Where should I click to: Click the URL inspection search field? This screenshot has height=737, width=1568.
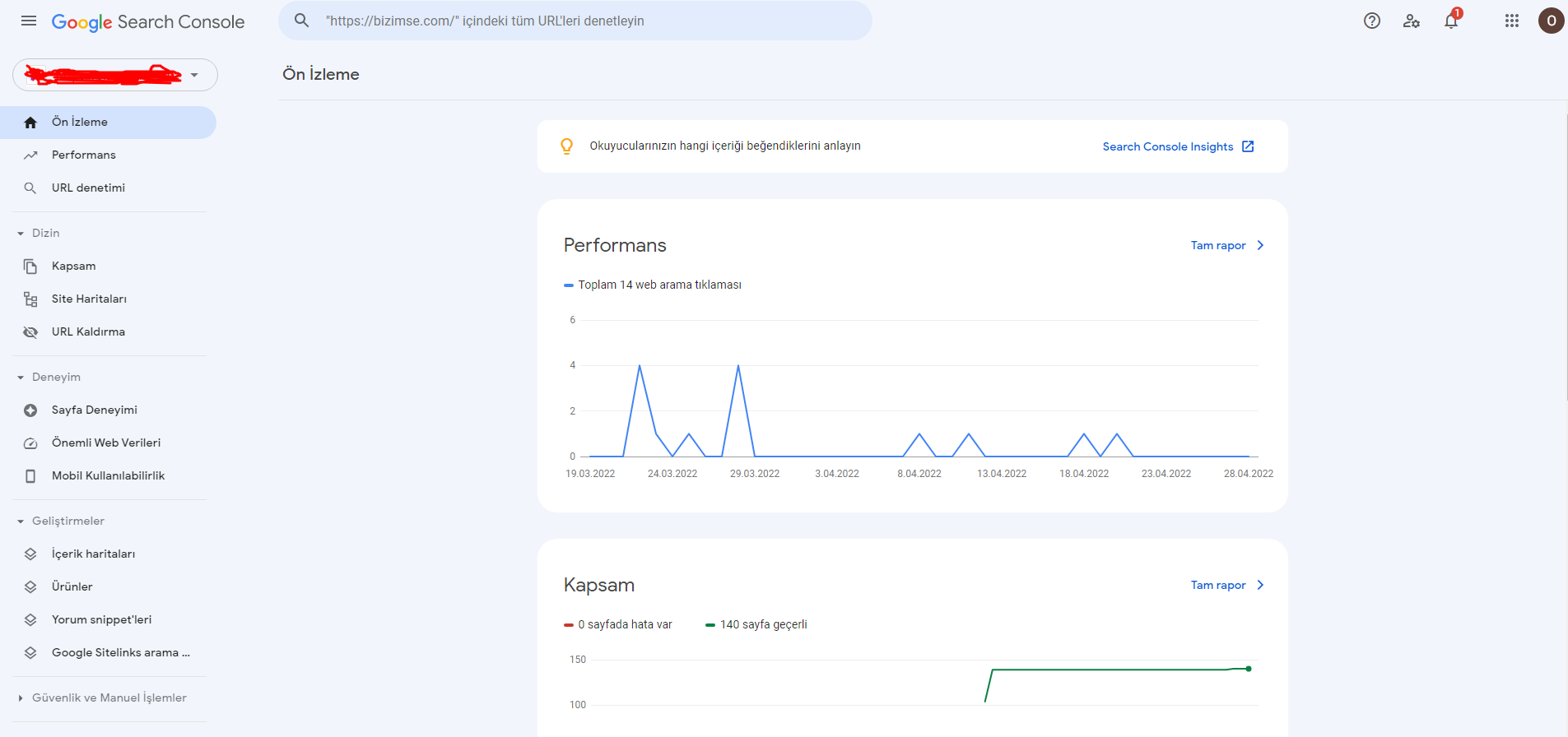[x=575, y=21]
